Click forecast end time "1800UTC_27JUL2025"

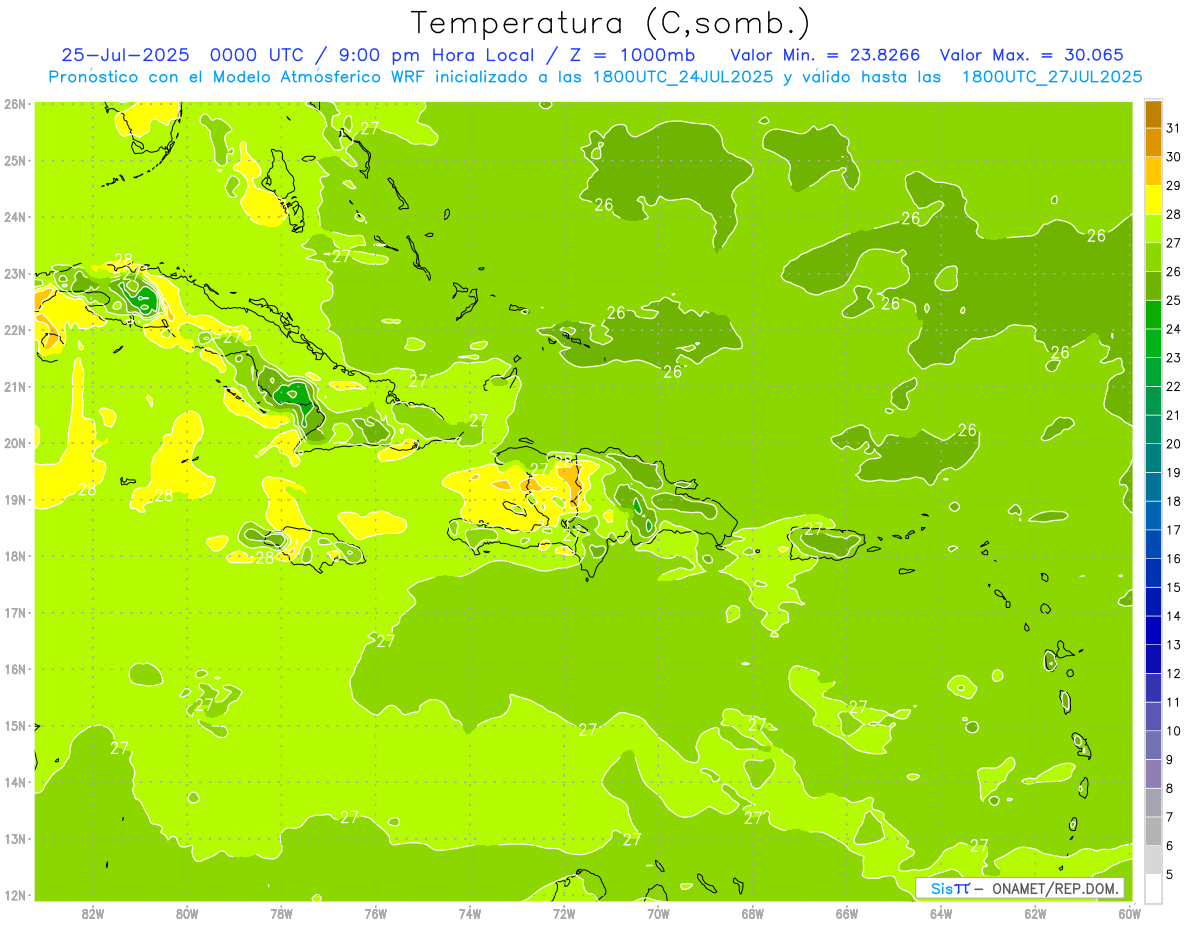click(x=1052, y=76)
